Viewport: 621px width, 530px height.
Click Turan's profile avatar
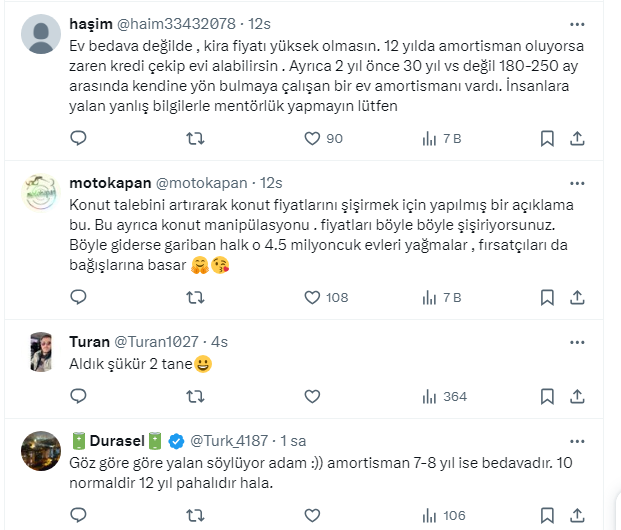point(42,351)
